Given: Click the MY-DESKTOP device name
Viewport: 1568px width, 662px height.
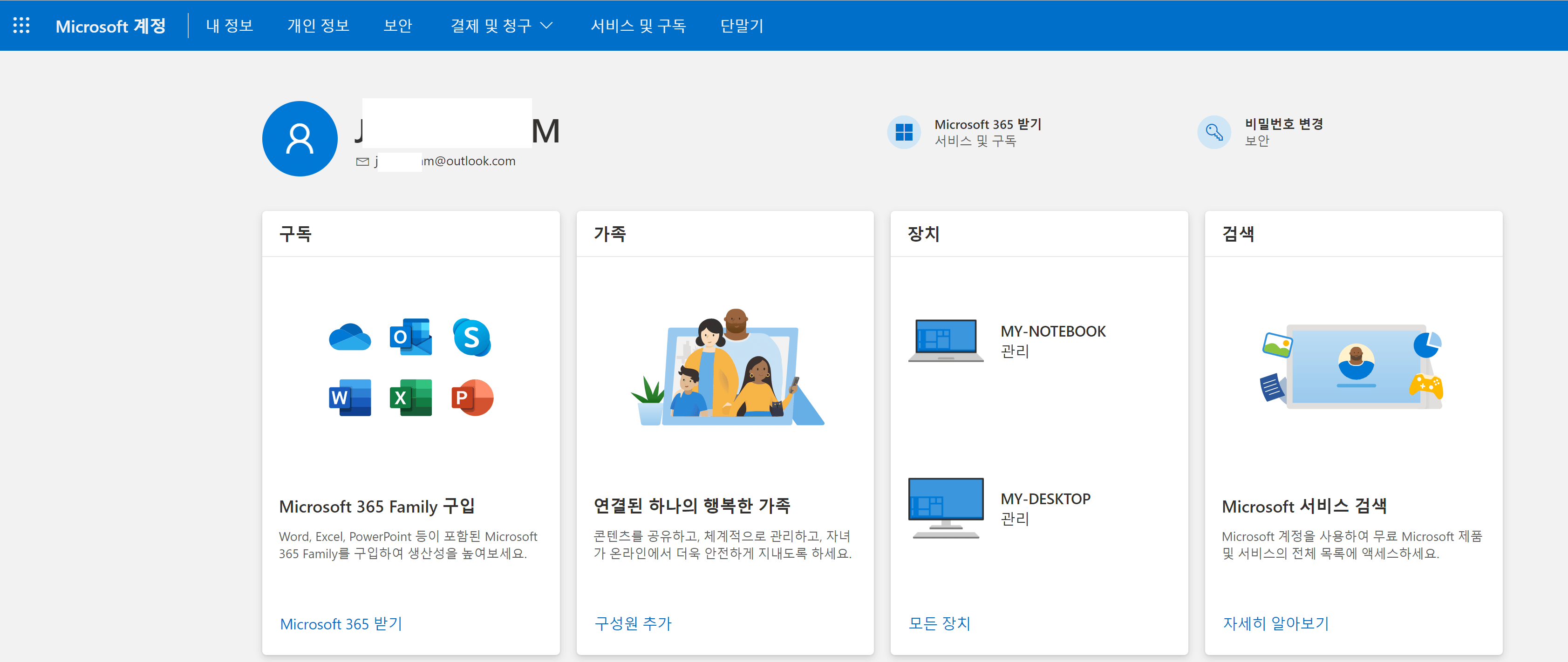Looking at the screenshot, I should click(x=1046, y=499).
